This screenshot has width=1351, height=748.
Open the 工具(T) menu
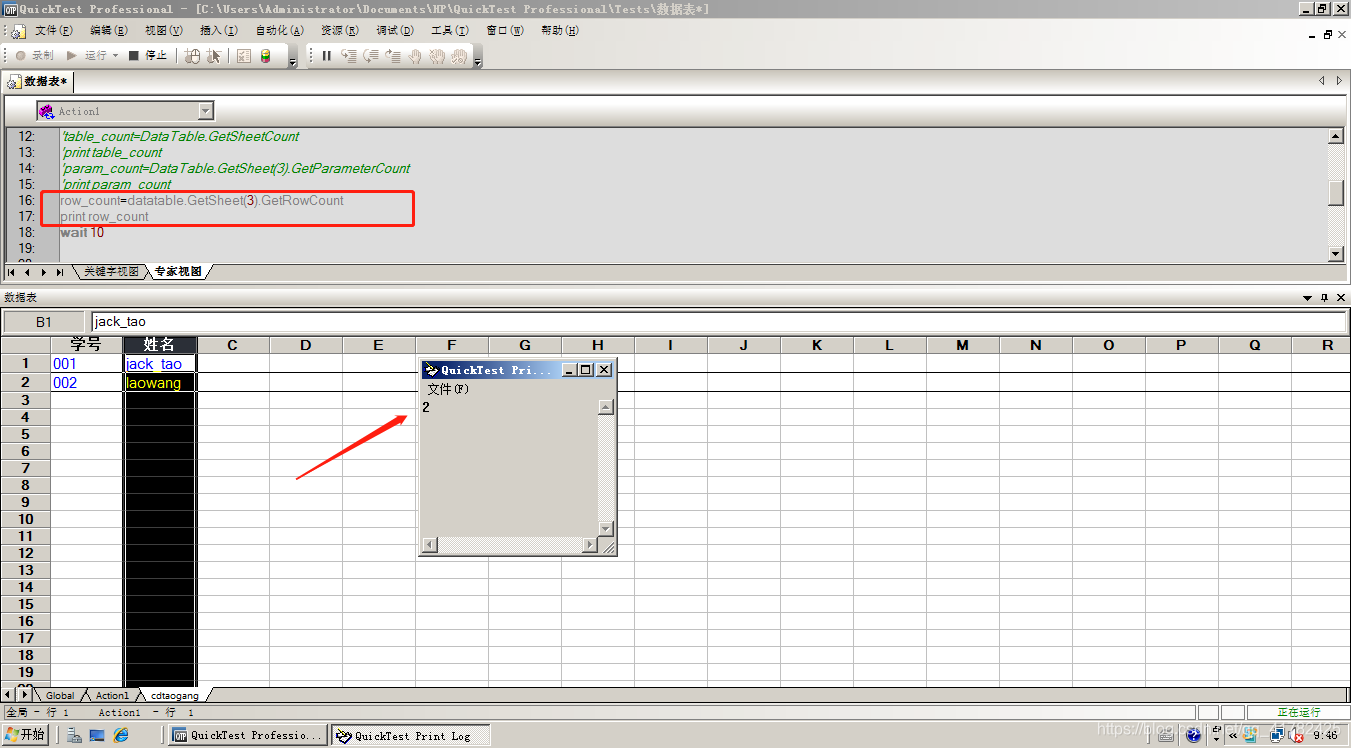(x=450, y=31)
